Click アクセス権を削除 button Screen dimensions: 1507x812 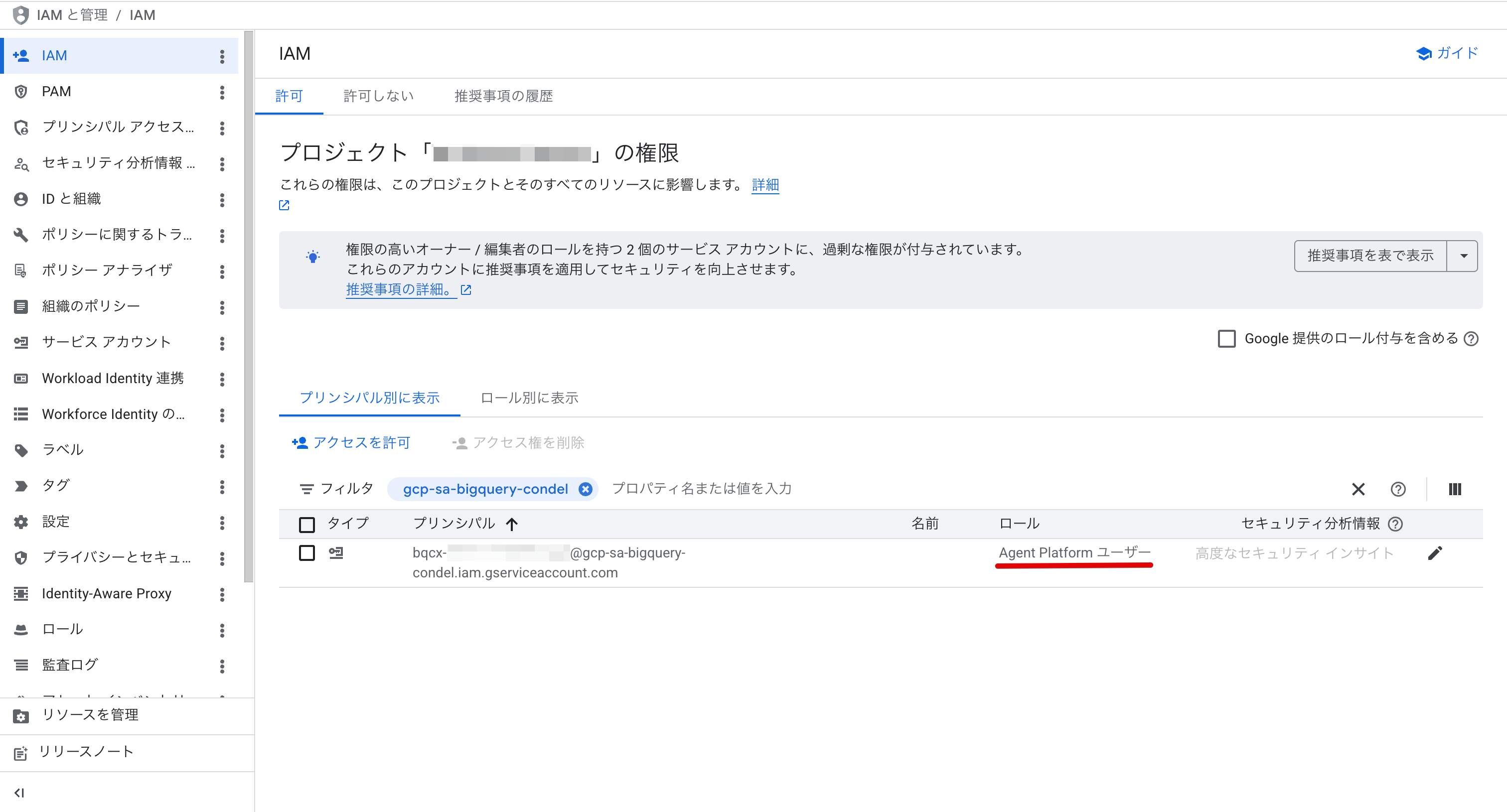coord(518,443)
